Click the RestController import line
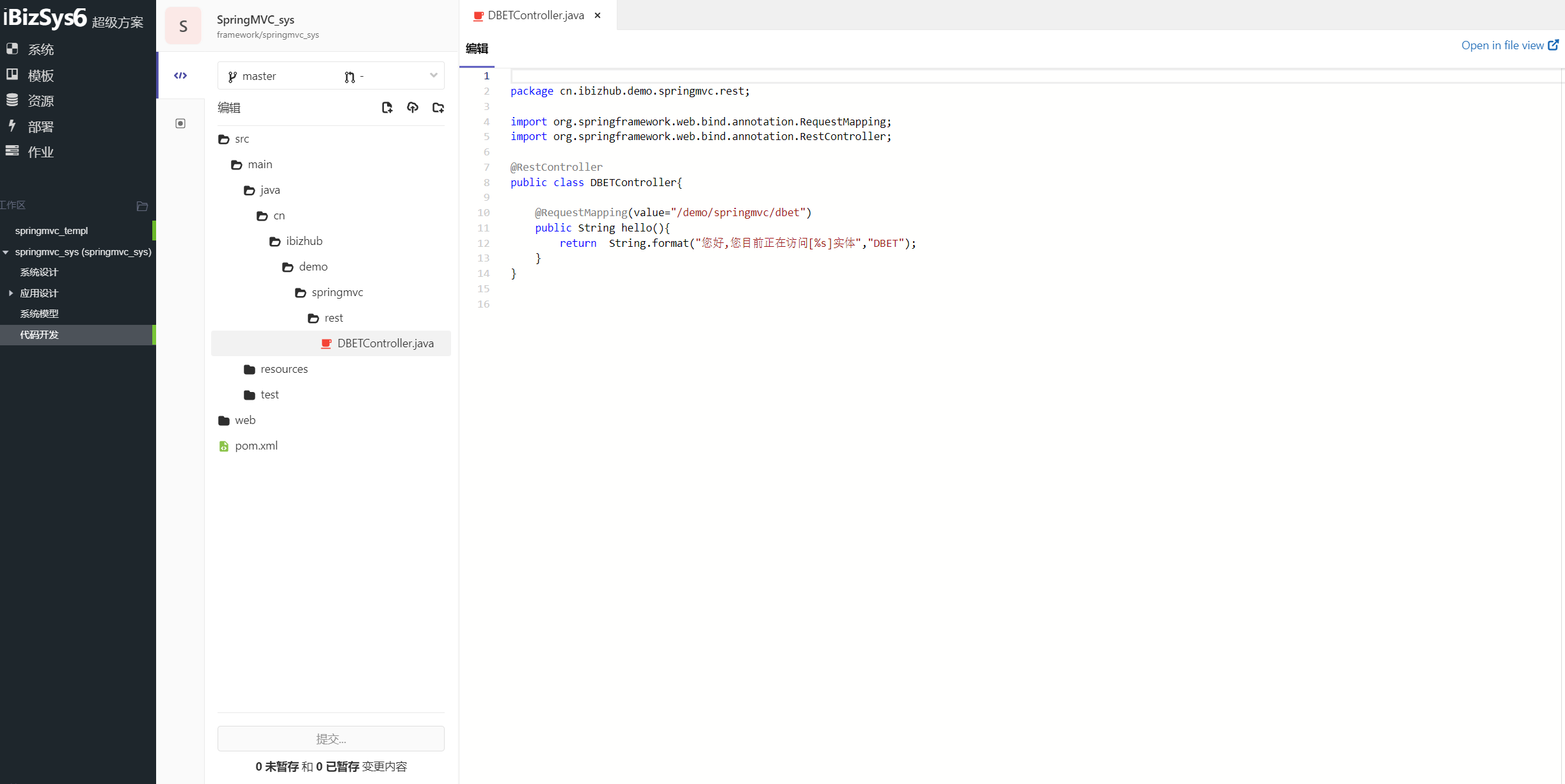The width and height of the screenshot is (1565, 784). (701, 136)
